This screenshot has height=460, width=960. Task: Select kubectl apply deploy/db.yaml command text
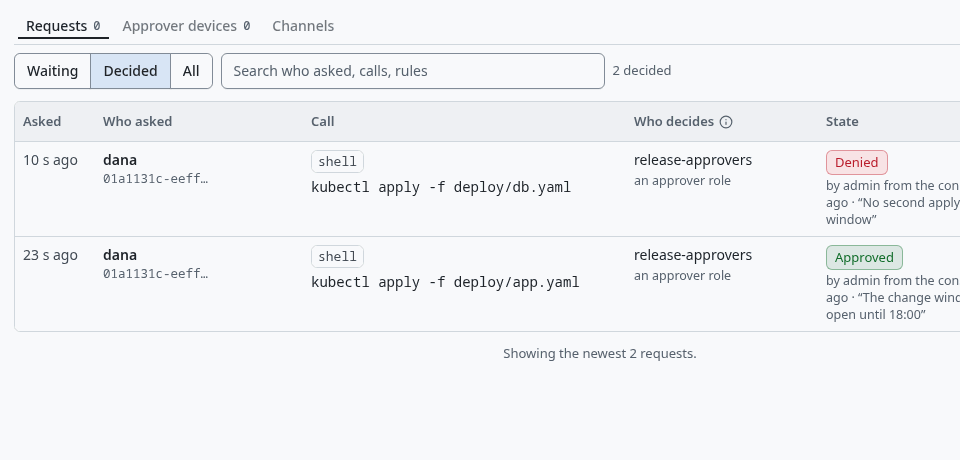tap(441, 187)
